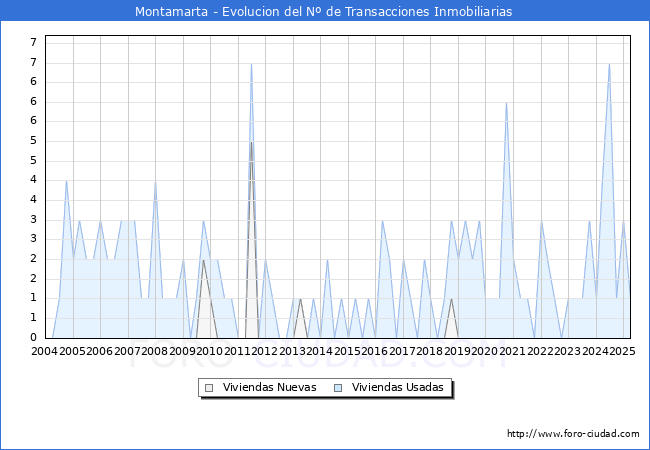Click the 2023 x-axis label
Viewport: 650px width, 450px height.
(568, 351)
